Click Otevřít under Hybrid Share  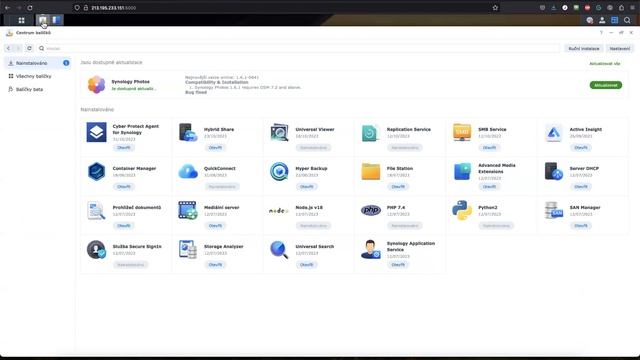pos(215,148)
